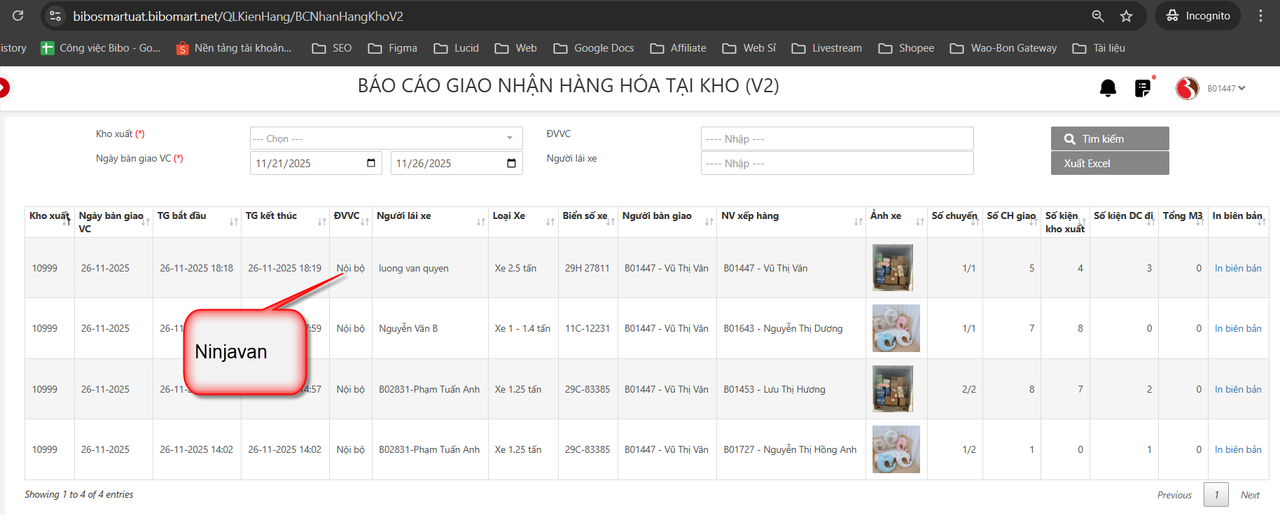Open site information icon in address bar
1280x515 pixels.
coord(55,16)
